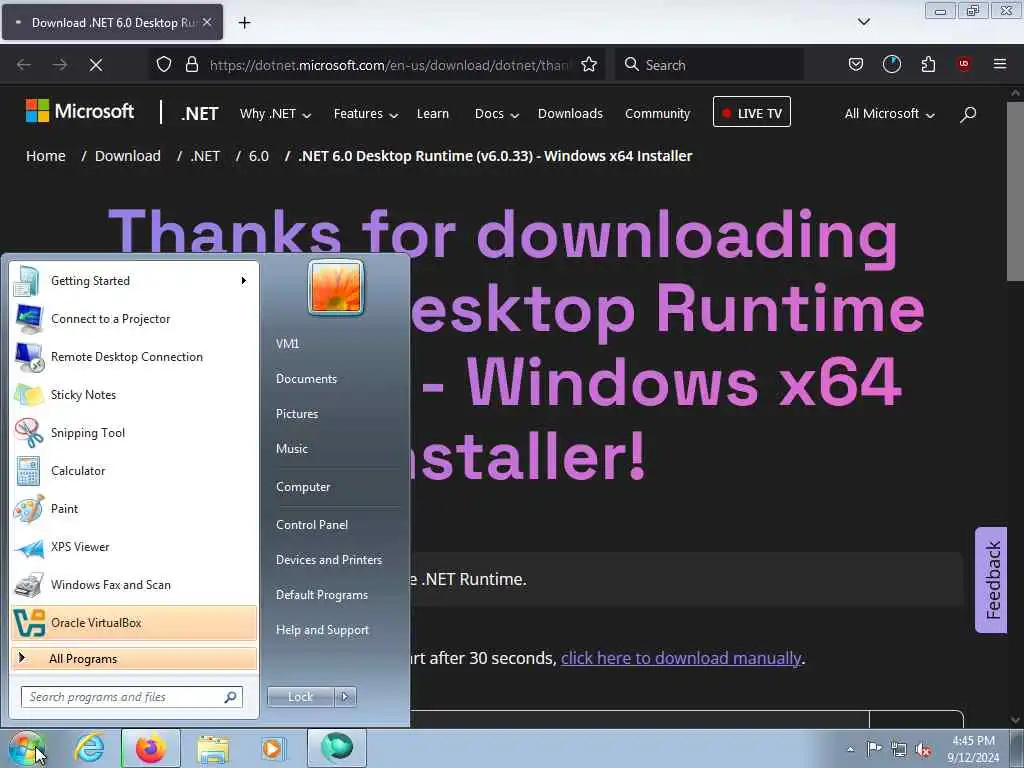Screen dimensions: 1024x768
Task: Go to the 6.0 breadcrumb link
Action: point(259,156)
